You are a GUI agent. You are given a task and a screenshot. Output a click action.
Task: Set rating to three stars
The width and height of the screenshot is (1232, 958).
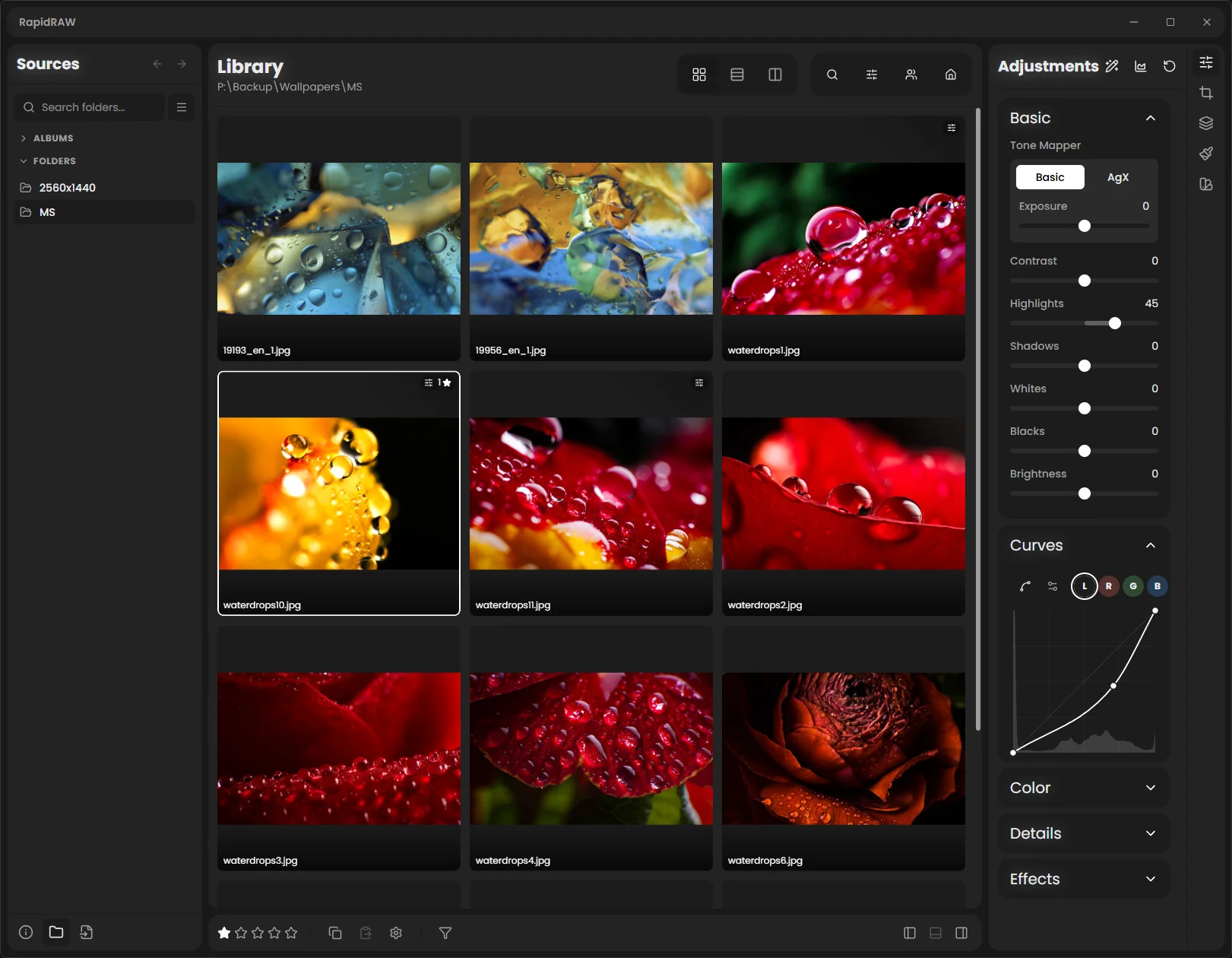[258, 933]
